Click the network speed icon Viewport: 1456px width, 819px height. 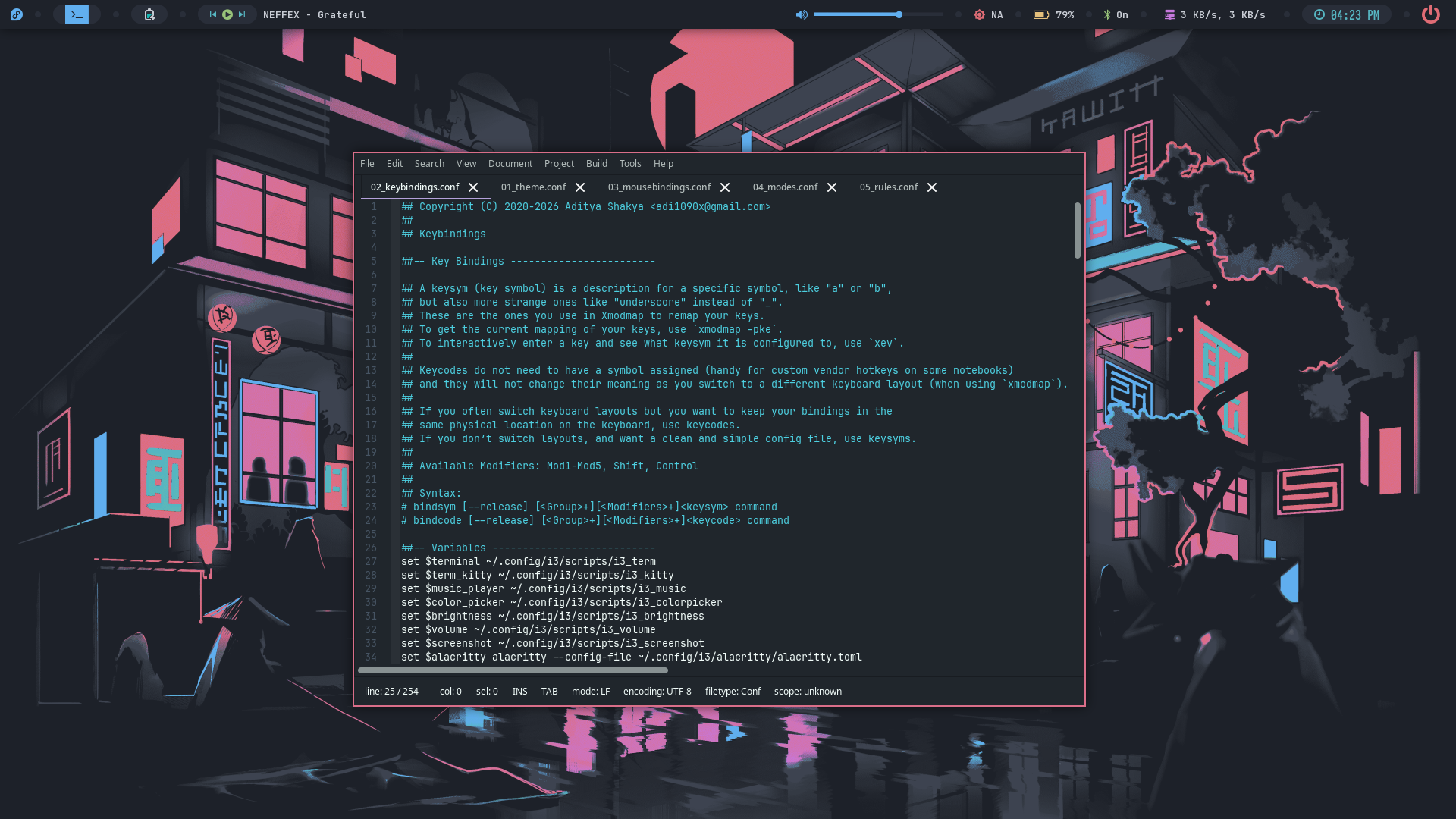(1169, 14)
